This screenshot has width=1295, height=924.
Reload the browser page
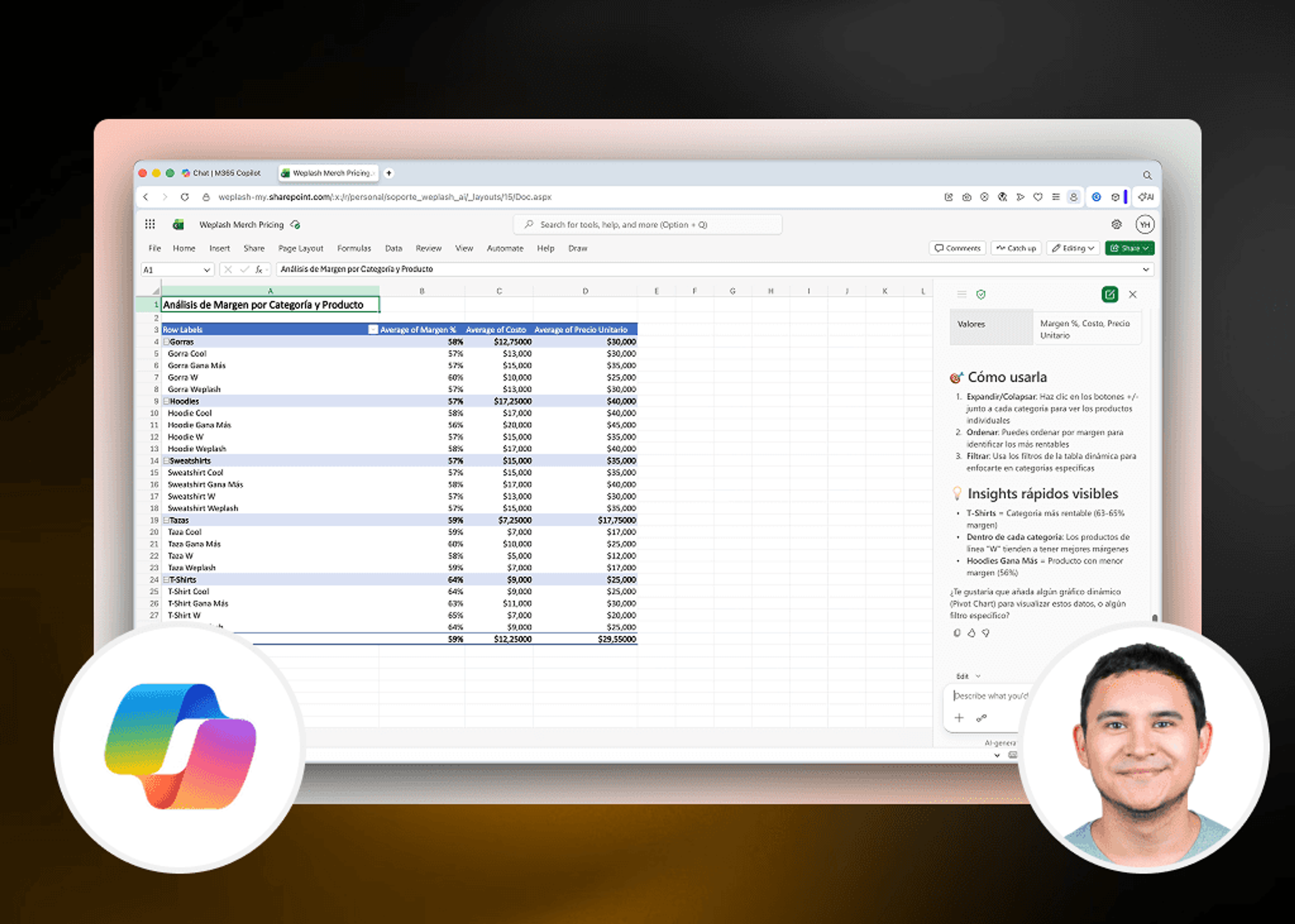point(184,197)
